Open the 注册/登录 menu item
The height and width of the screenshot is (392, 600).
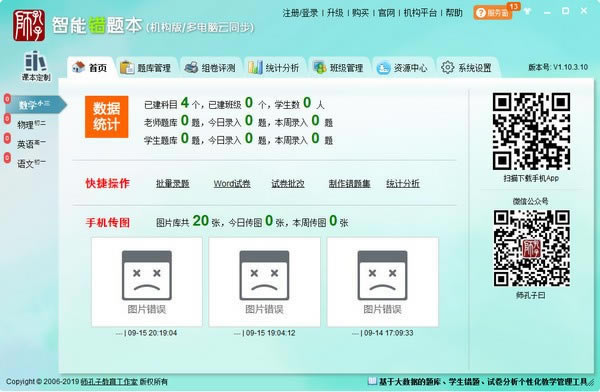click(x=300, y=13)
